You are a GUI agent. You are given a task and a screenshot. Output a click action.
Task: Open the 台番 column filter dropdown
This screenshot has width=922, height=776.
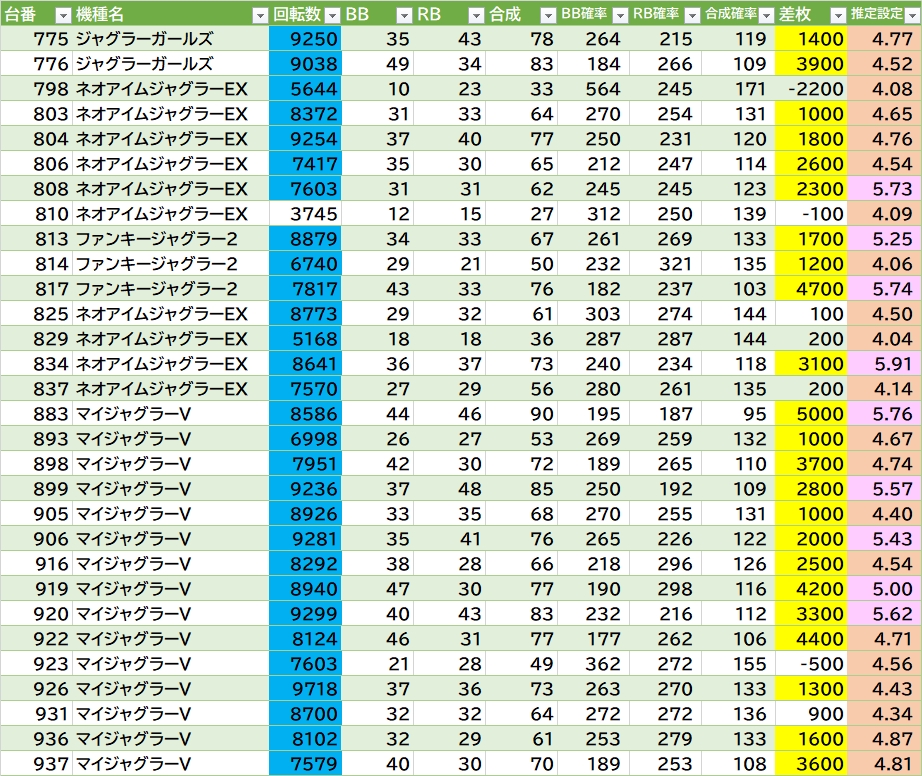[63, 15]
